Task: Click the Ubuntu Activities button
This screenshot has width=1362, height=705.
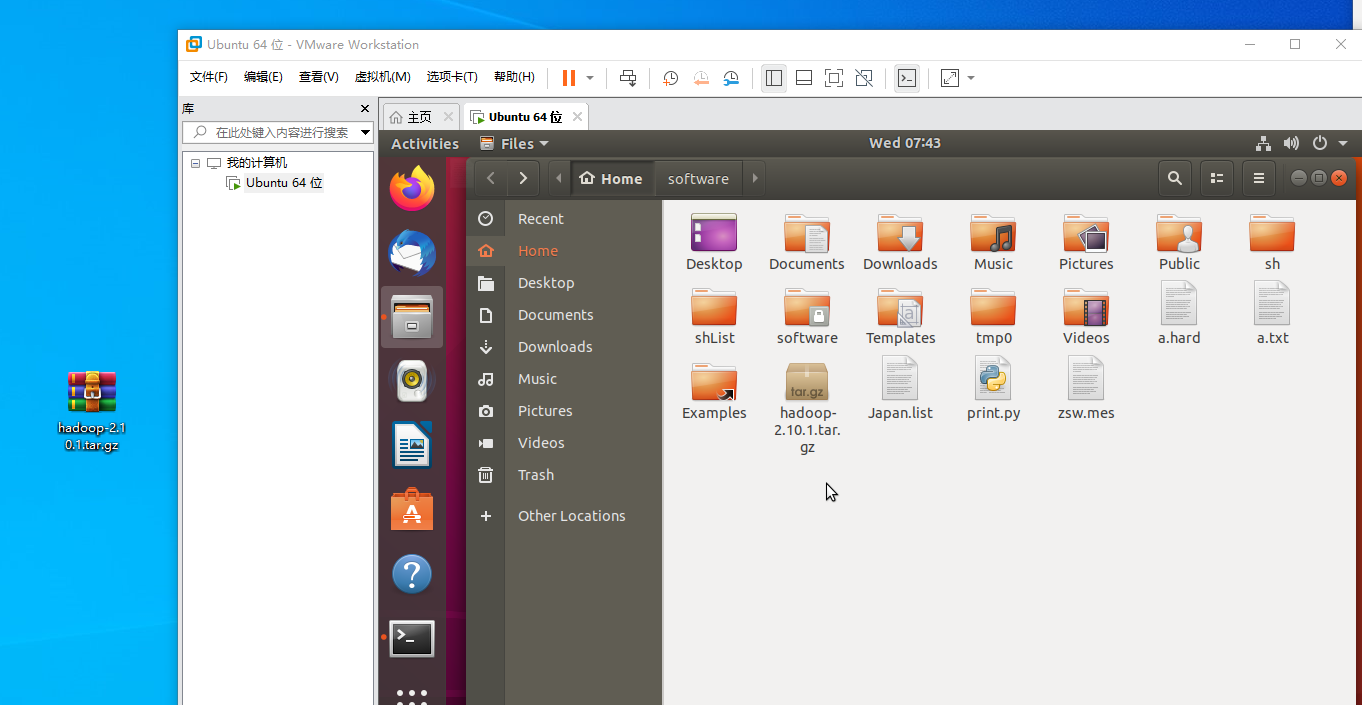Action: (425, 144)
